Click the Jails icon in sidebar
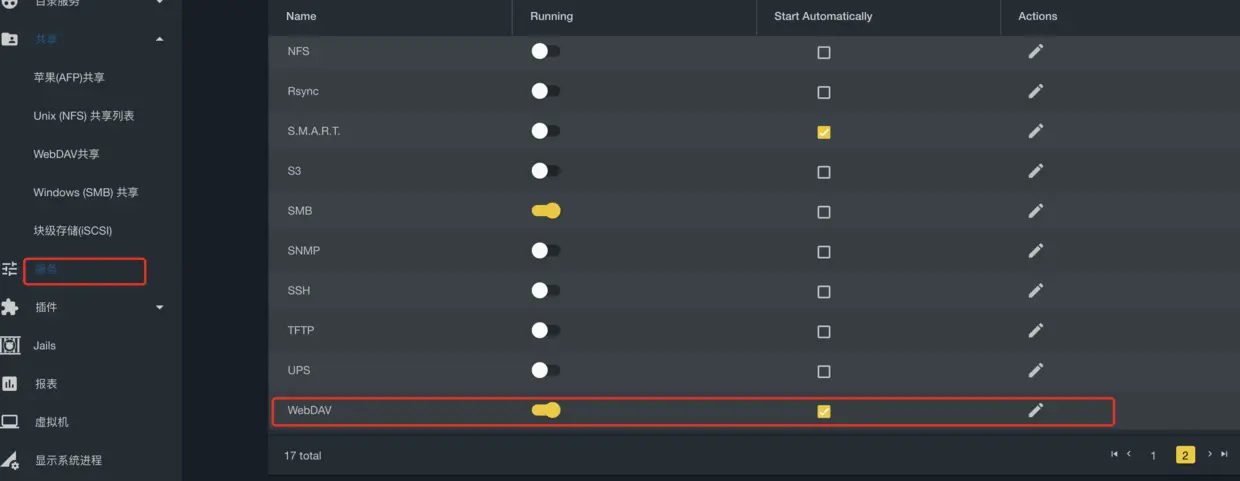Image resolution: width=1240 pixels, height=481 pixels. 10,345
